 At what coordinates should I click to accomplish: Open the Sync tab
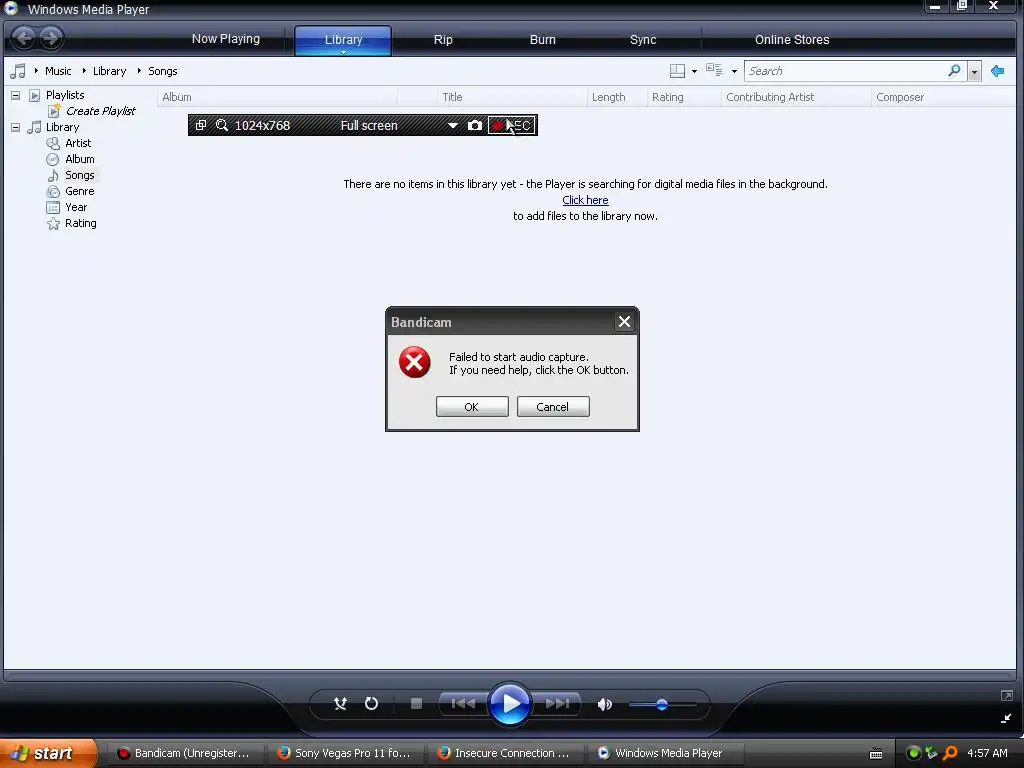point(643,40)
